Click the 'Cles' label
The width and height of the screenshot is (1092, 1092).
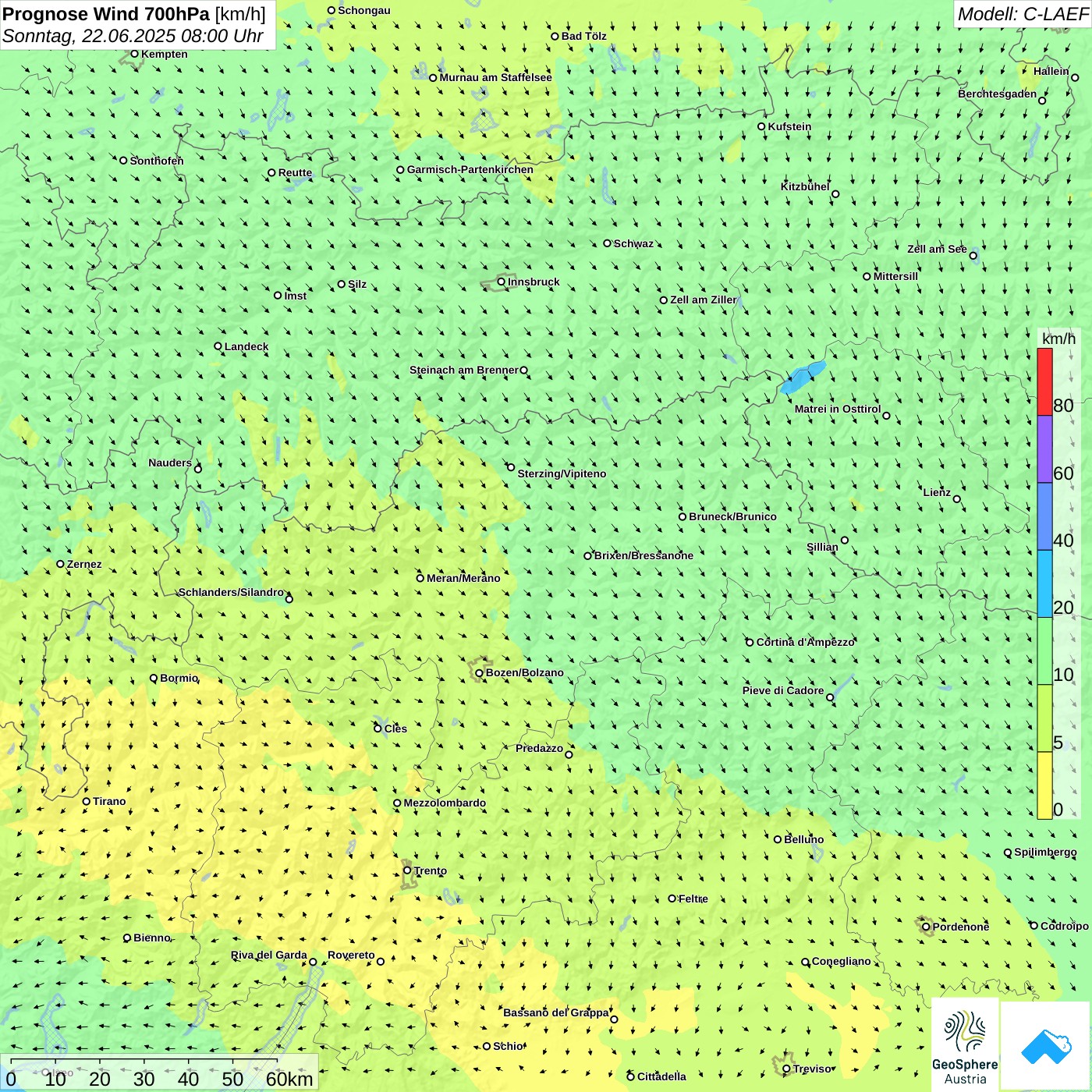coord(395,729)
